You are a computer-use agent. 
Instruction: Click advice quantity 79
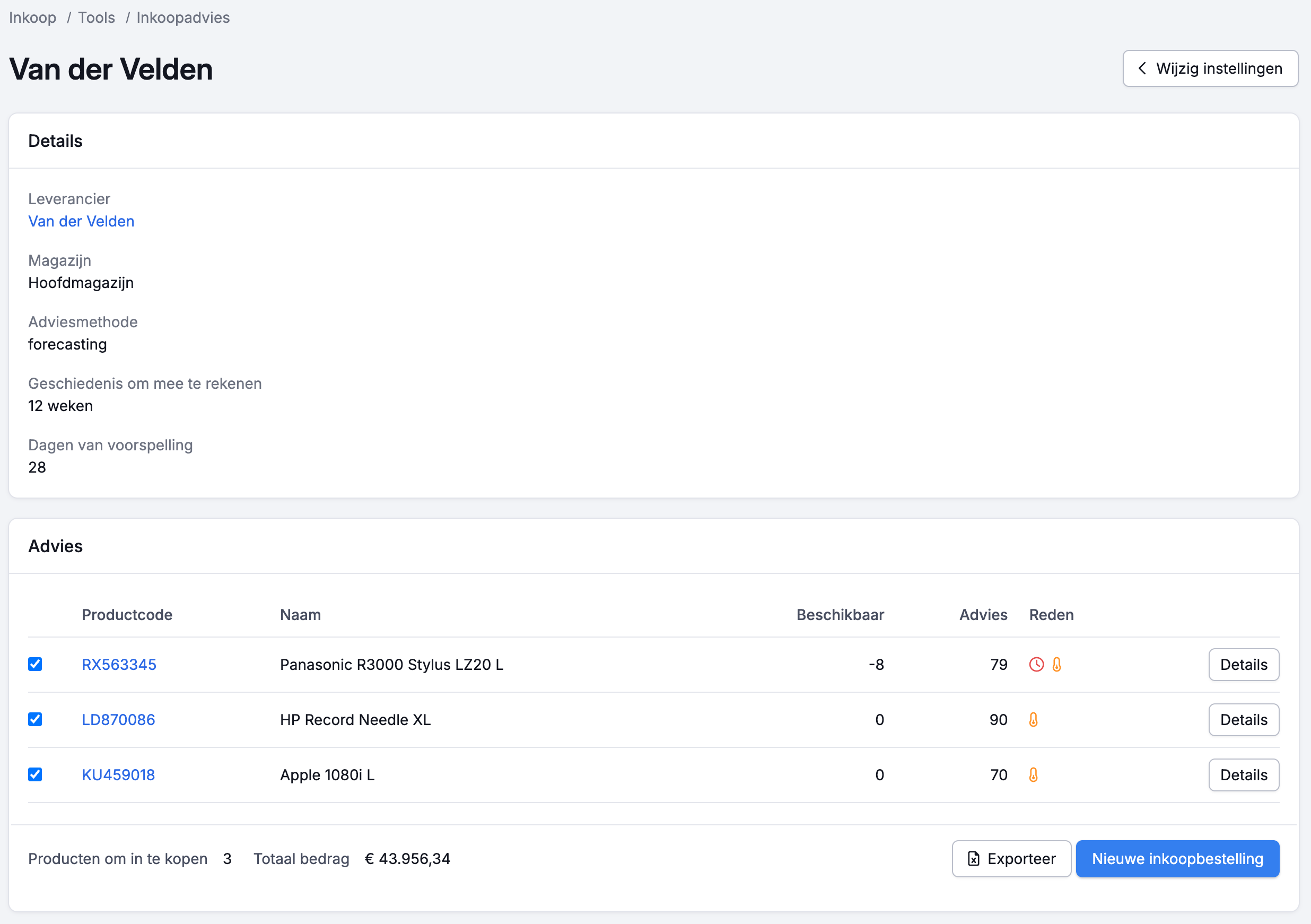click(999, 665)
